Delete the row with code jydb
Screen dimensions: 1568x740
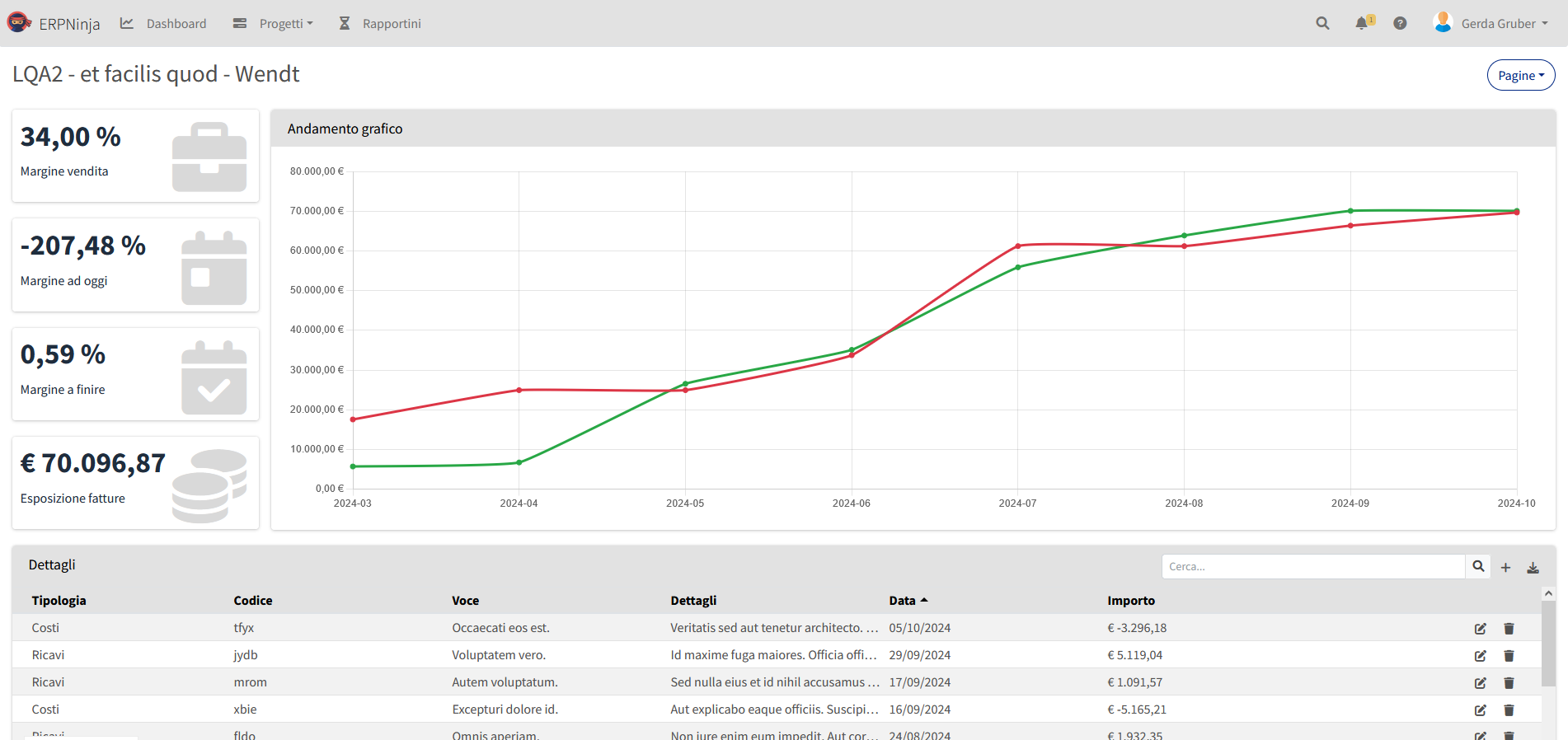(1509, 655)
